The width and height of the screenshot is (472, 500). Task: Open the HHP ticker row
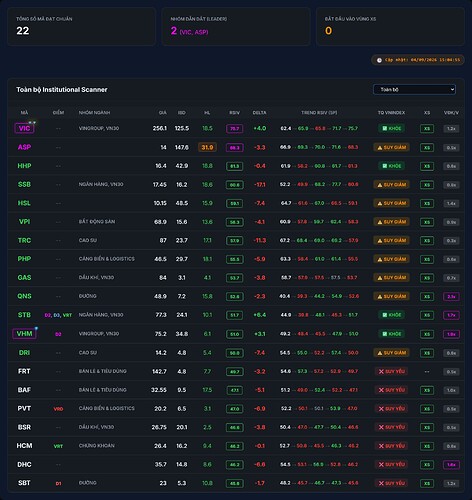[24, 166]
